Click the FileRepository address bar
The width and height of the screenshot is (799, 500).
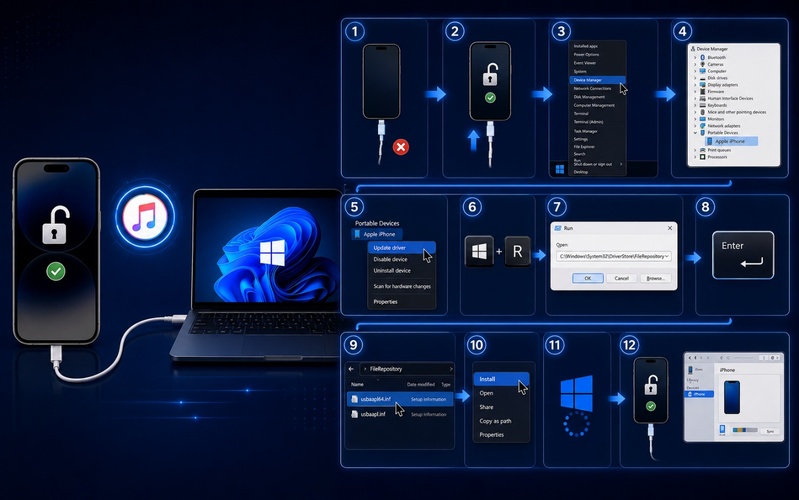tap(407, 369)
